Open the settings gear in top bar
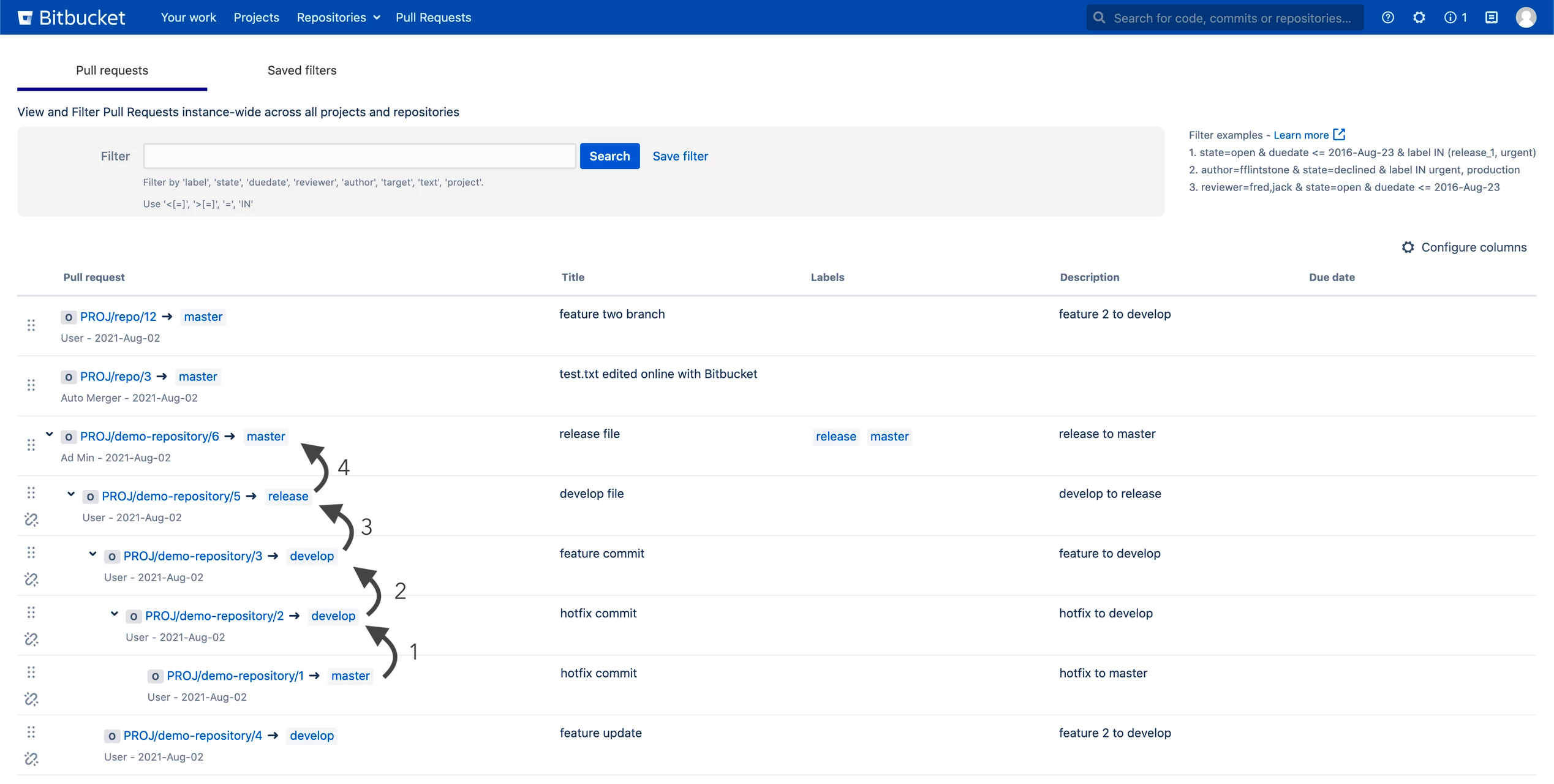This screenshot has width=1554, height=784. [1419, 17]
